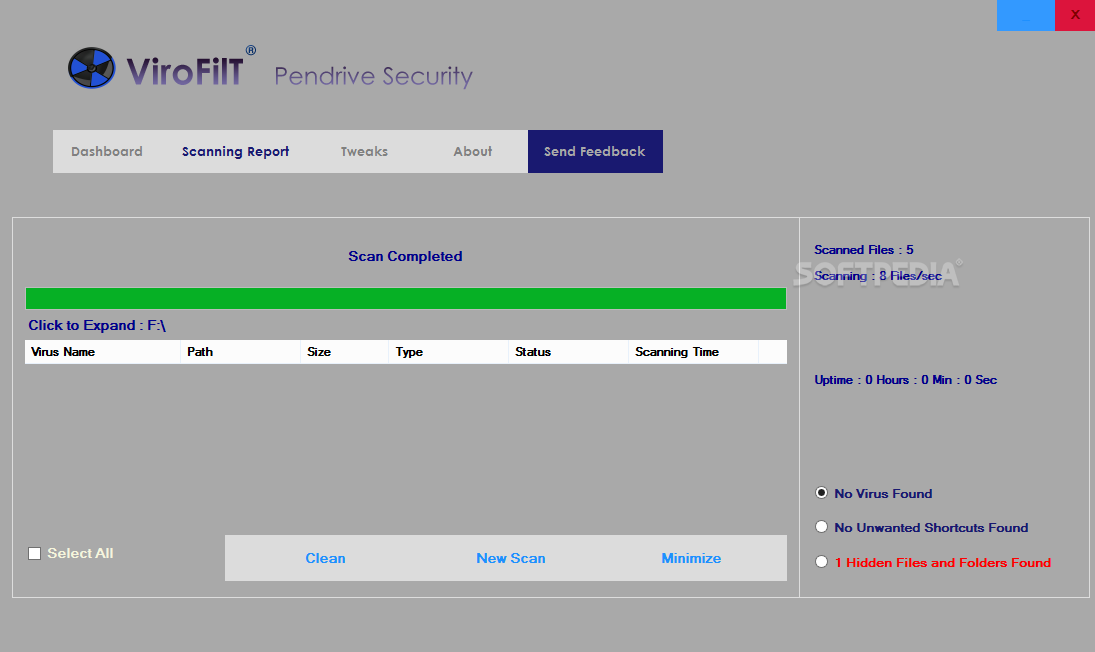Expand the Click to Expand : F:\ list
Screen dimensions: 1095x652
tap(97, 325)
